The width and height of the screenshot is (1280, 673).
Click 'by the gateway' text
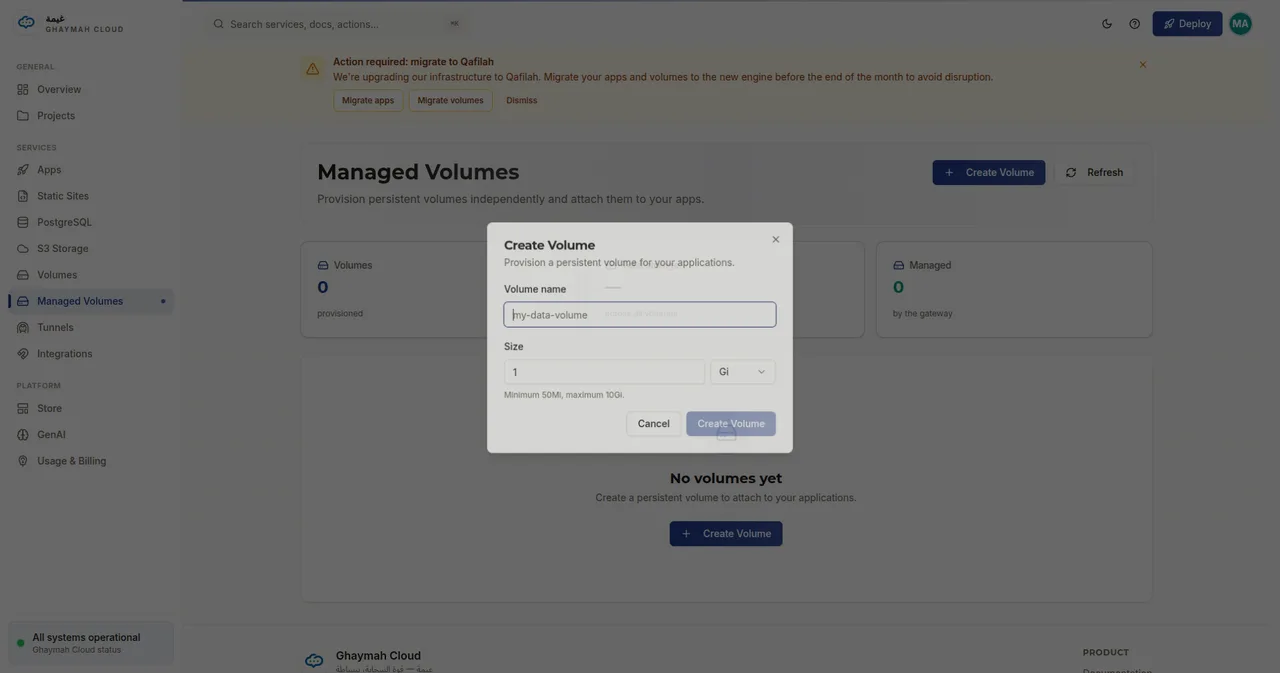pos(922,314)
